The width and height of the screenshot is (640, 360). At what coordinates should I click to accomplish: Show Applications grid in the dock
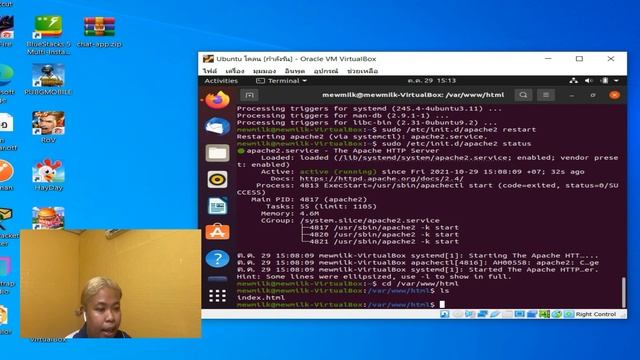[217, 296]
